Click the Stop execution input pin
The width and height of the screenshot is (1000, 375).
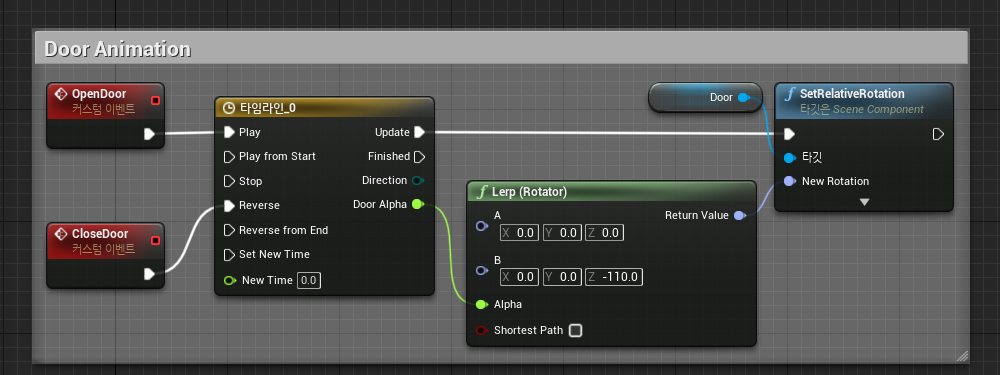(x=230, y=181)
